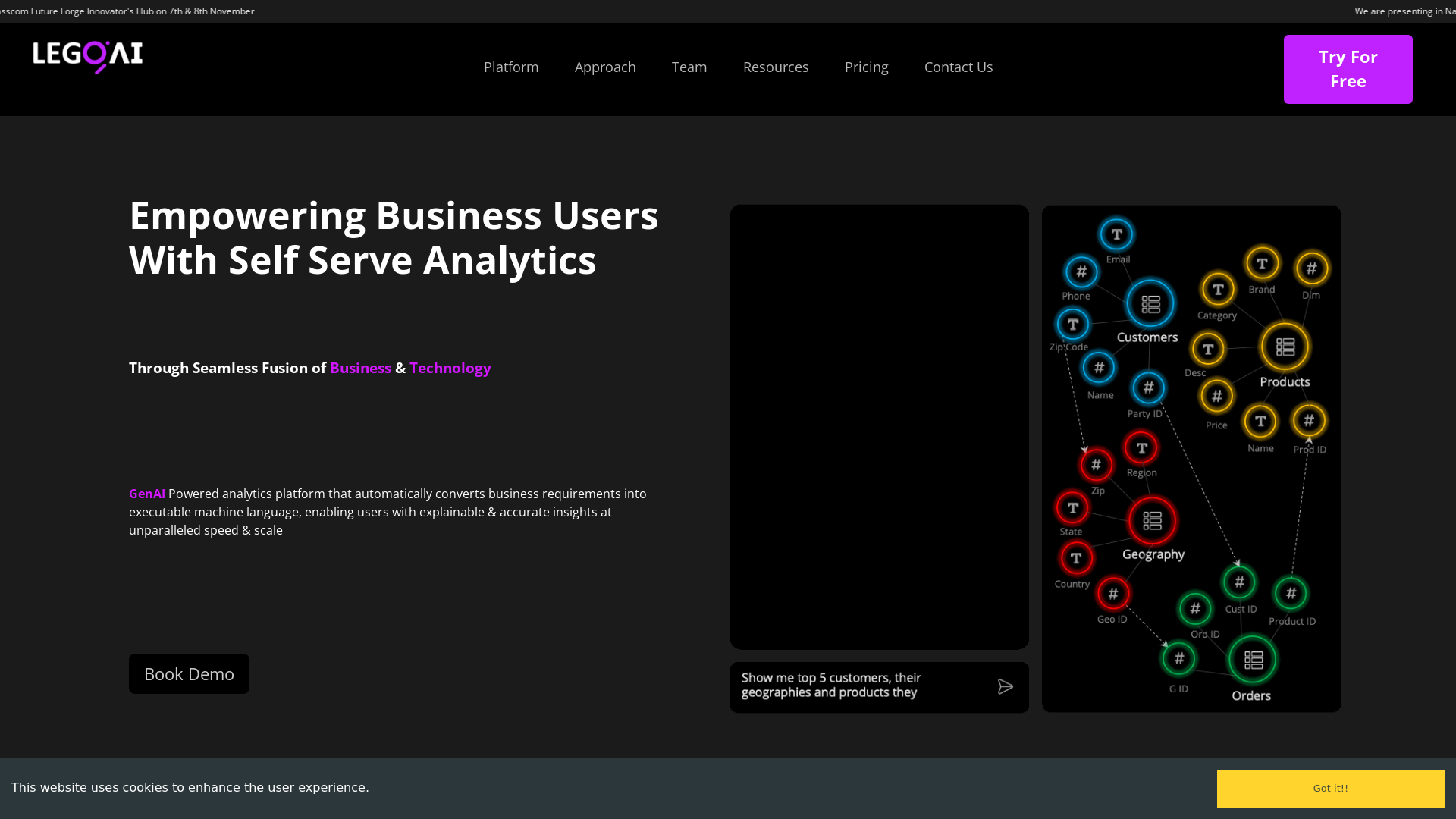Click the word Technology in purple
This screenshot has height=819, width=1456.
point(450,369)
